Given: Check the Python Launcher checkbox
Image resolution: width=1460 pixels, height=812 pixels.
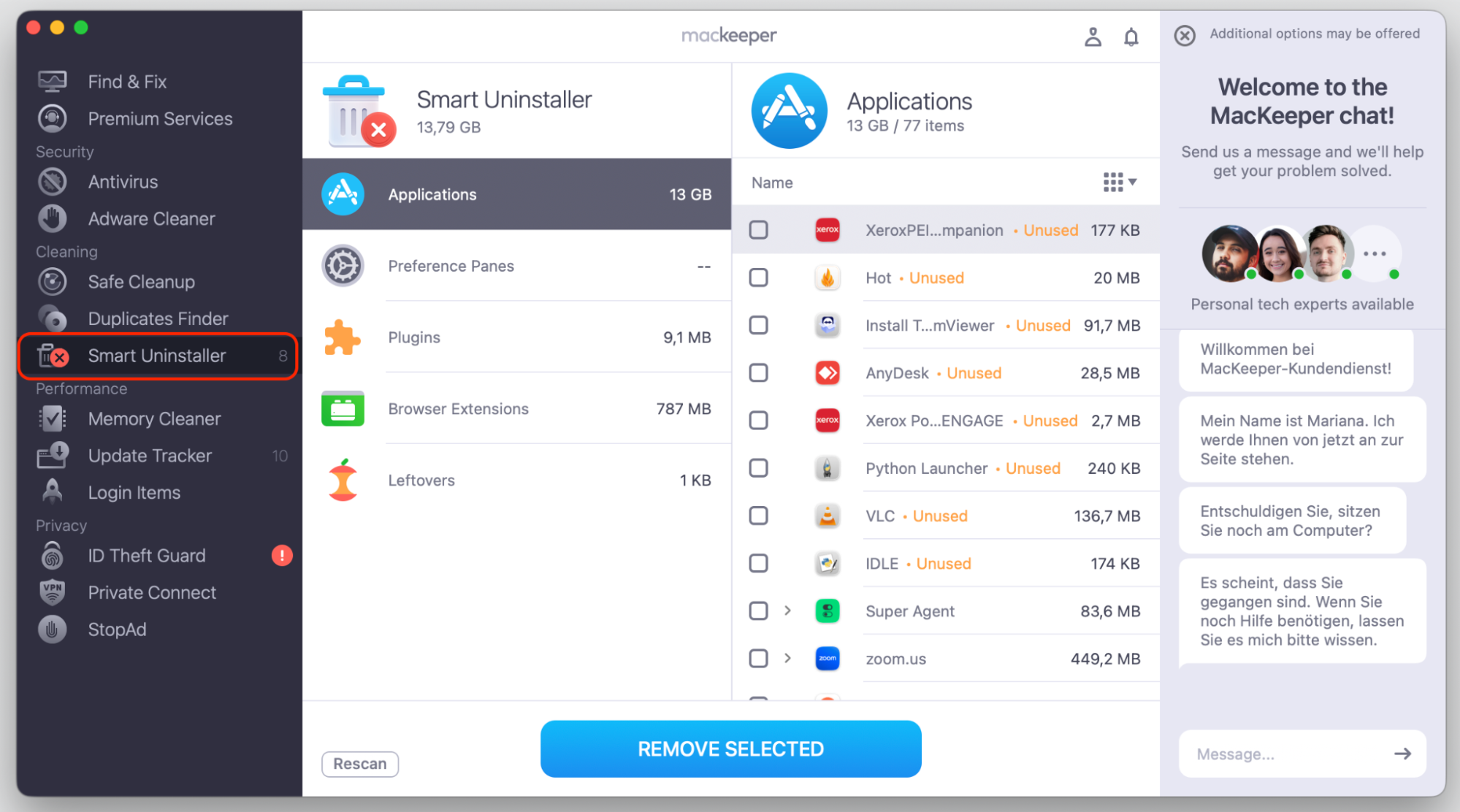Looking at the screenshot, I should 758,467.
